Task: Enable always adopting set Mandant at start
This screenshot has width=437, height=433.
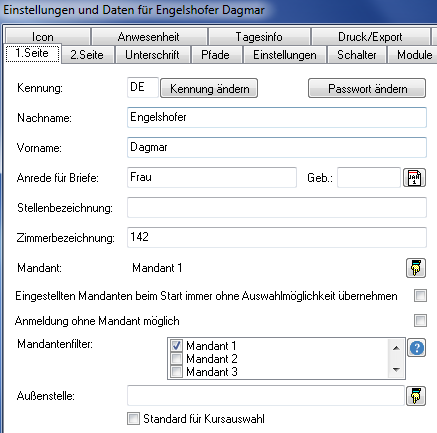Action: pos(420,296)
